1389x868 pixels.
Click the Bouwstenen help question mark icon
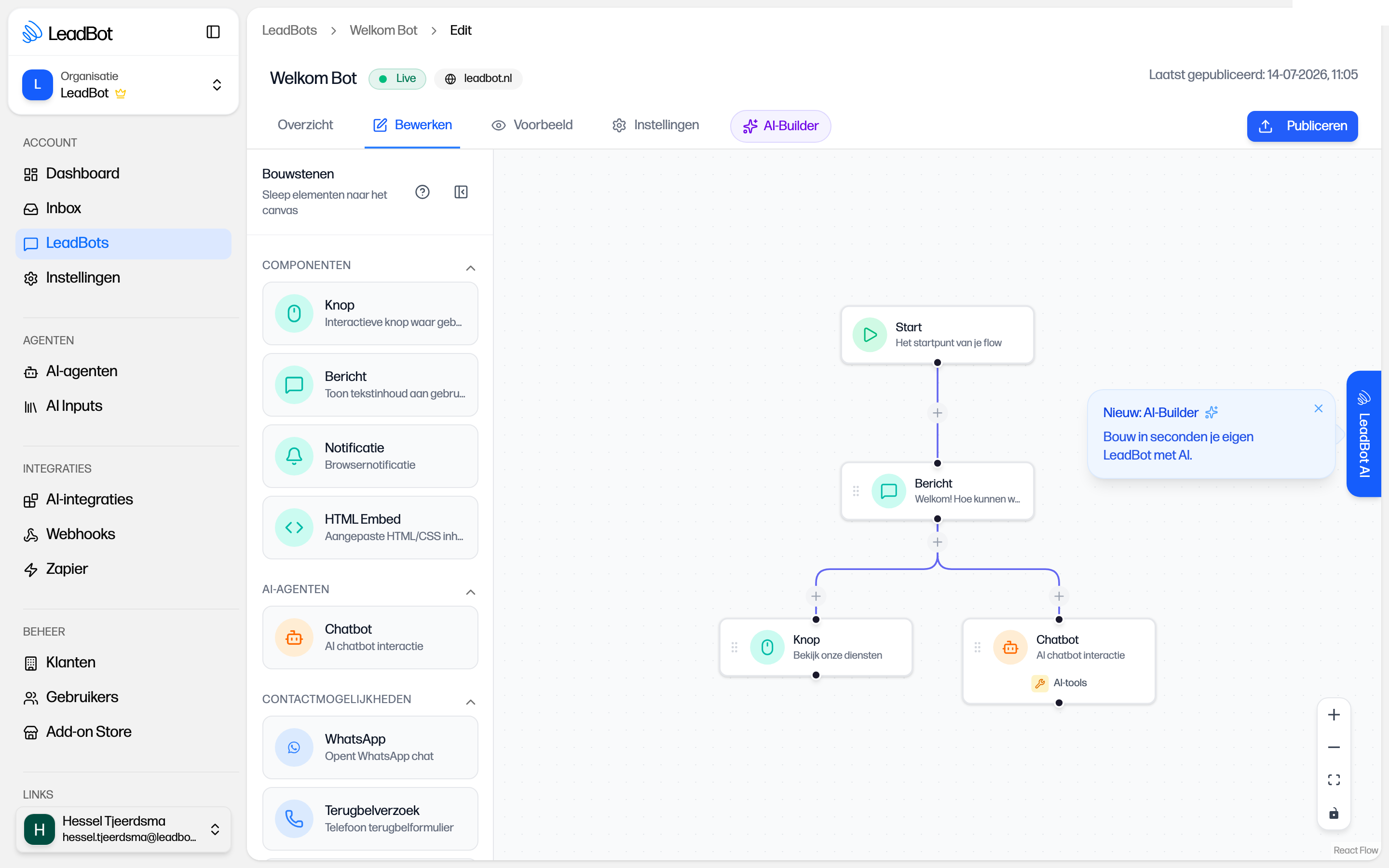[422, 192]
